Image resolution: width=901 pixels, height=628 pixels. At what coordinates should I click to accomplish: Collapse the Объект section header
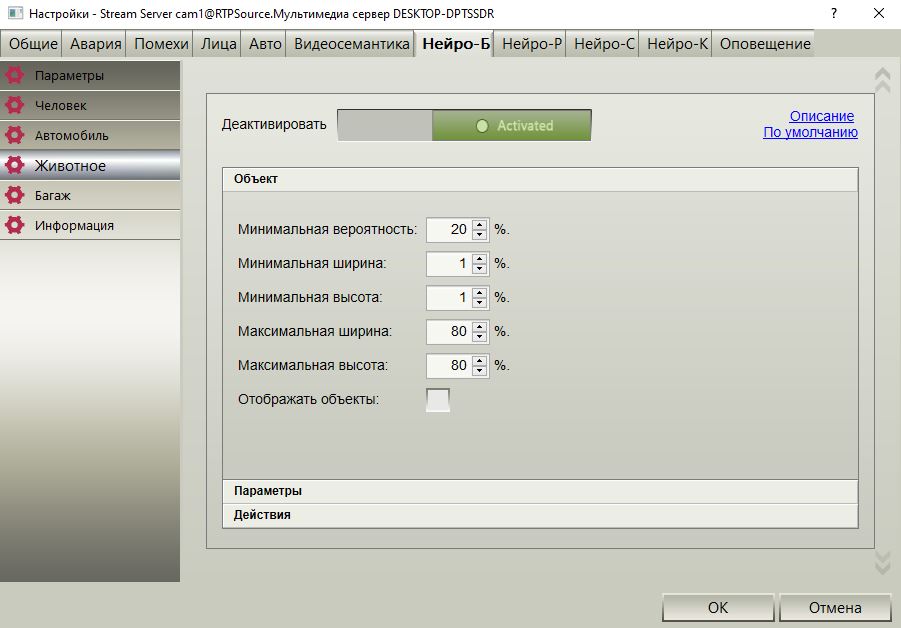tap(540, 179)
